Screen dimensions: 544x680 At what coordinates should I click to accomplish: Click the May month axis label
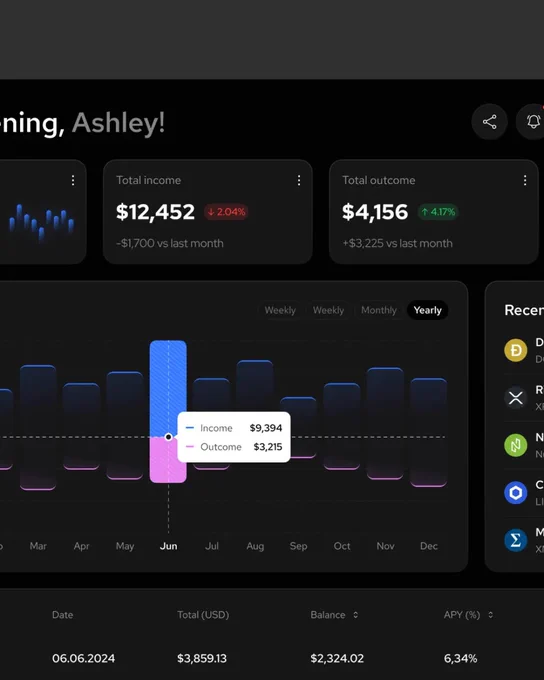125,546
